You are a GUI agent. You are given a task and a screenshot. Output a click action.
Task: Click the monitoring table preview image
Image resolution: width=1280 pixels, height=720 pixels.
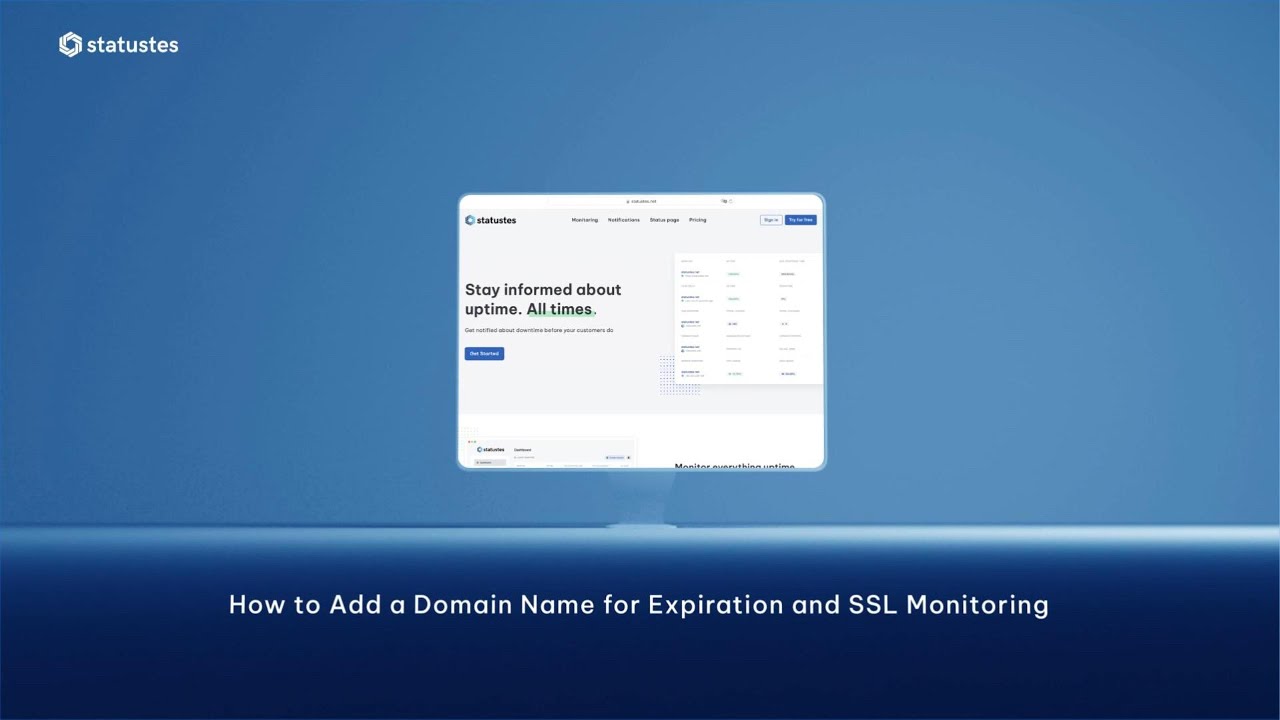tap(748, 318)
